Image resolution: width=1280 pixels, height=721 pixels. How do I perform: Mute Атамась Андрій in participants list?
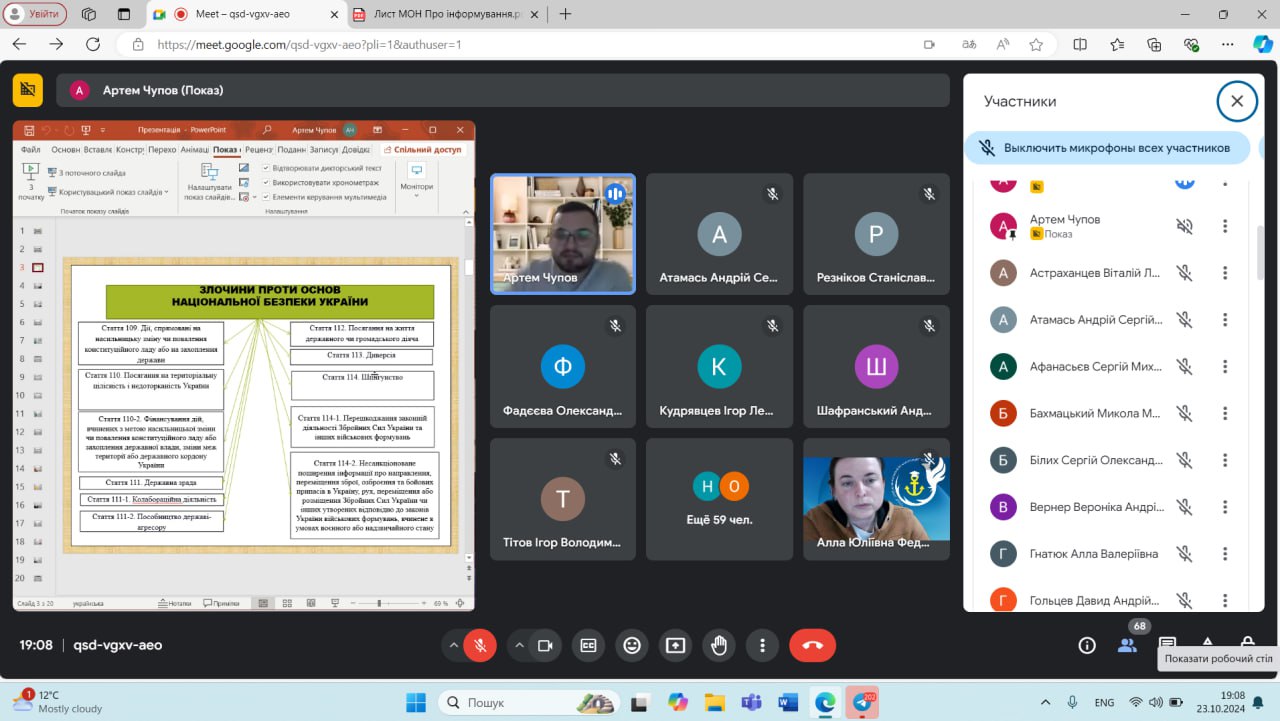click(x=1184, y=320)
